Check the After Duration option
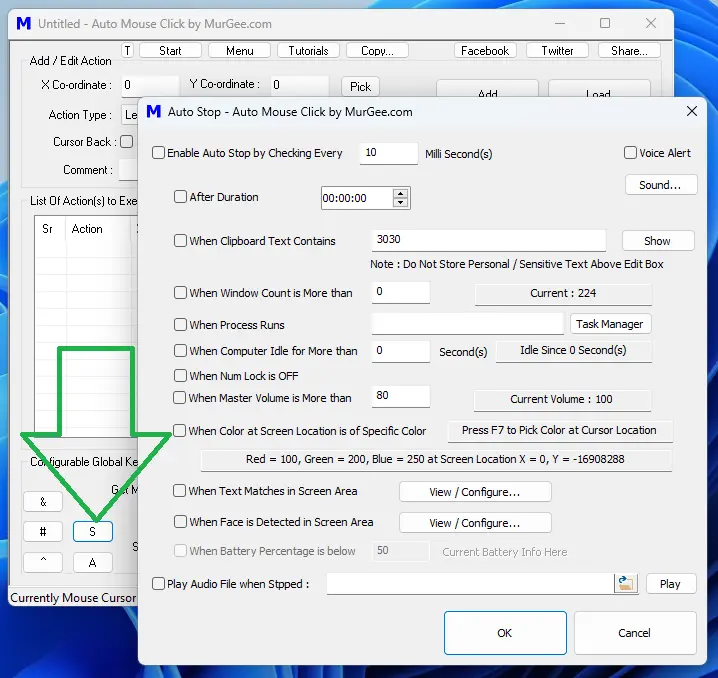This screenshot has height=678, width=718. click(x=180, y=197)
